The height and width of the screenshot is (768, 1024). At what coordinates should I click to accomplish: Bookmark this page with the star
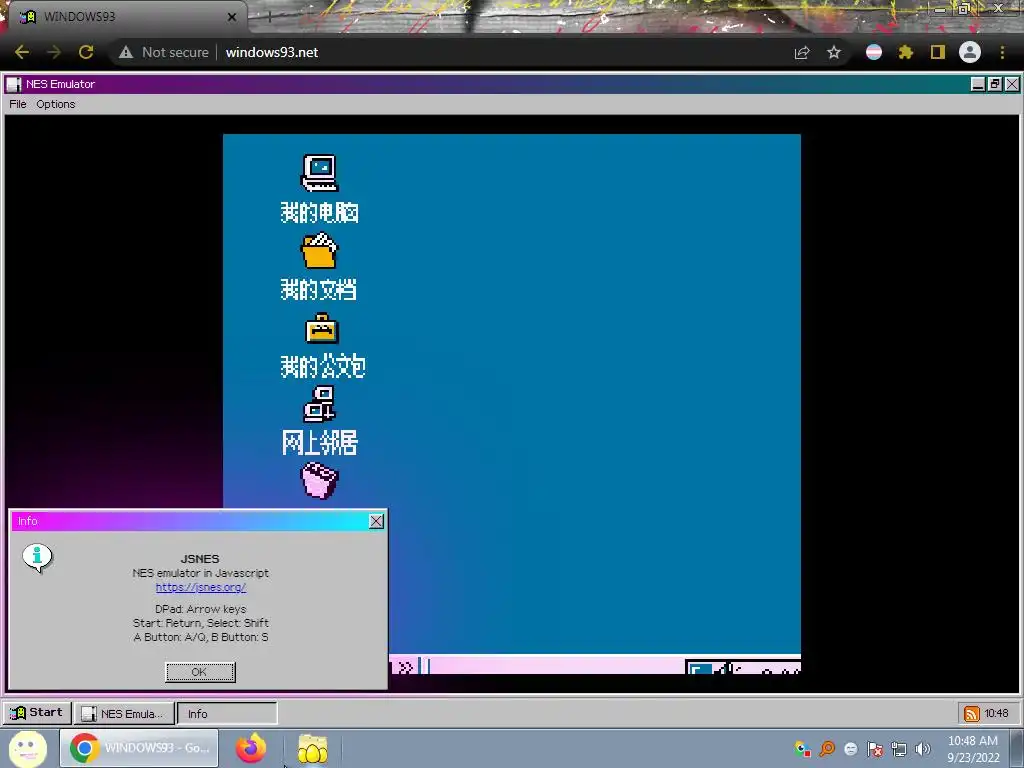(x=834, y=52)
